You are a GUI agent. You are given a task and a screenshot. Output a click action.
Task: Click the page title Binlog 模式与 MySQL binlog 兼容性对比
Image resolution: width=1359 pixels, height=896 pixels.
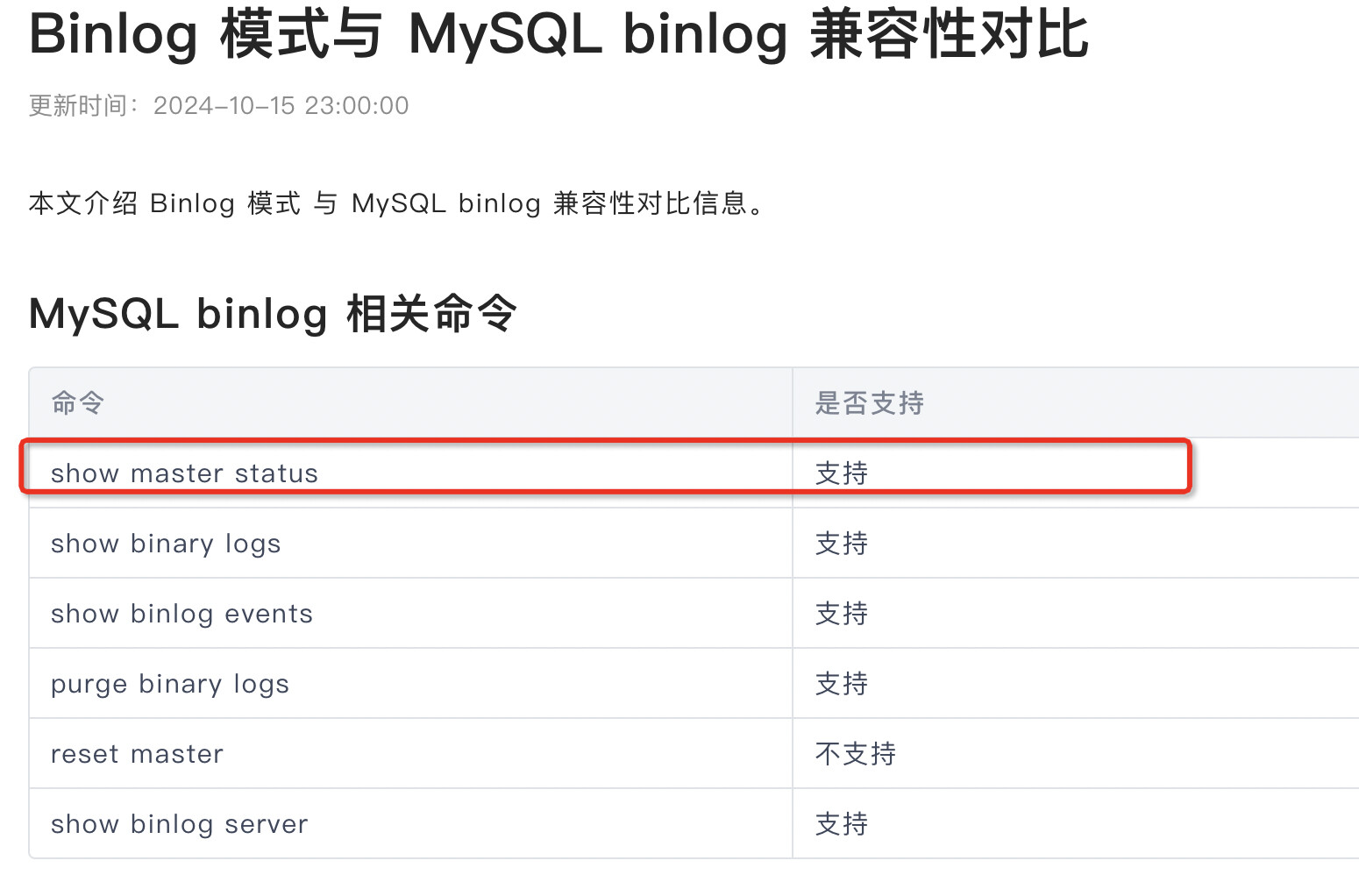(559, 35)
